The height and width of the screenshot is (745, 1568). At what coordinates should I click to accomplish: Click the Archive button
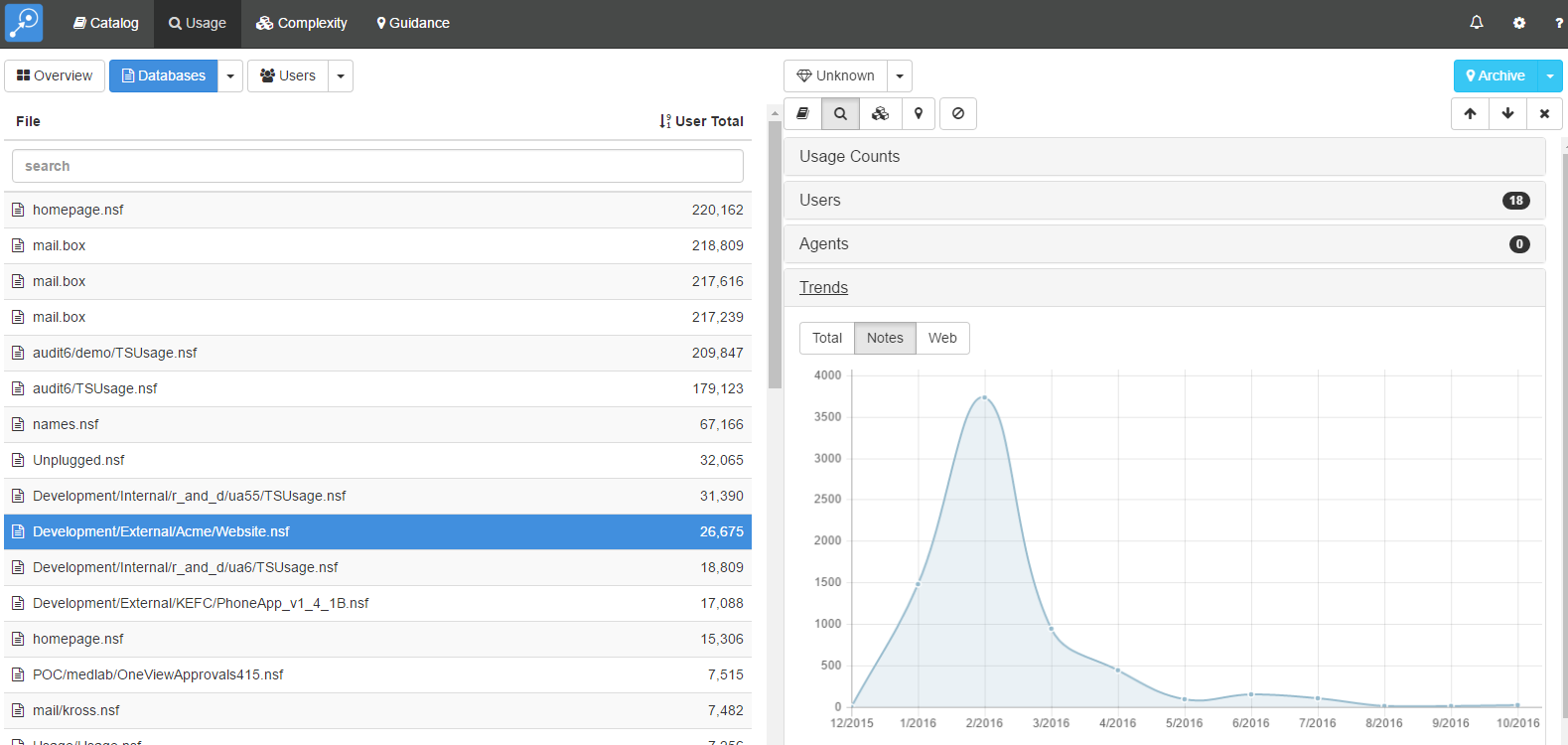point(1496,76)
